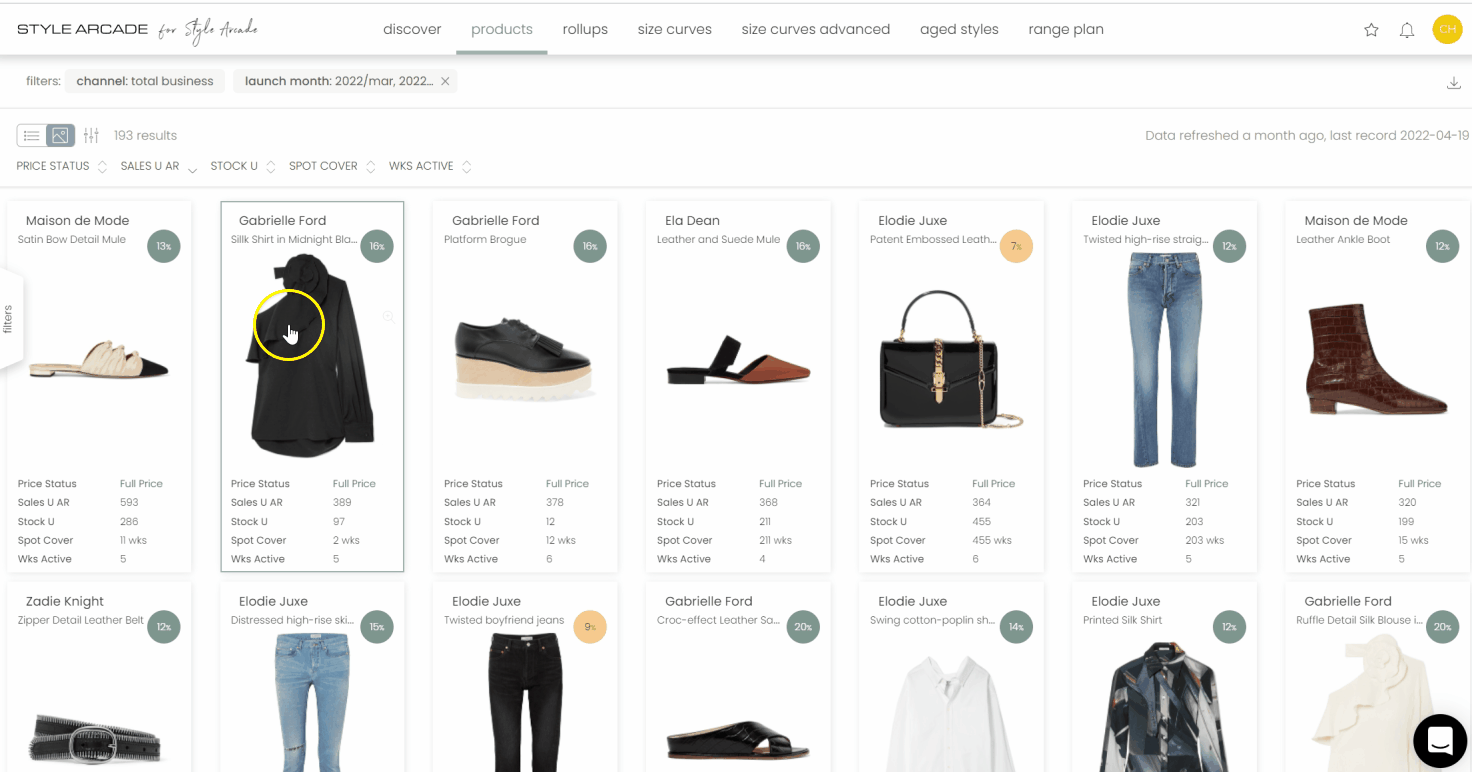Open the size curves advanced page
1472x772 pixels.
815,29
